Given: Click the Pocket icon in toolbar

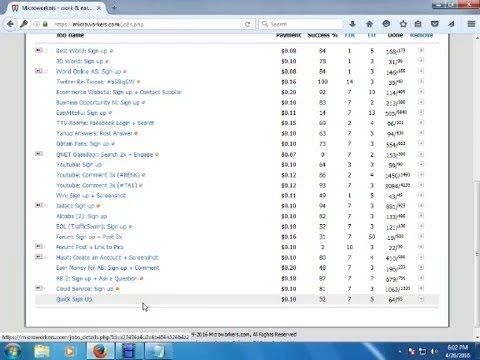Looking at the screenshot, I should [435, 24].
